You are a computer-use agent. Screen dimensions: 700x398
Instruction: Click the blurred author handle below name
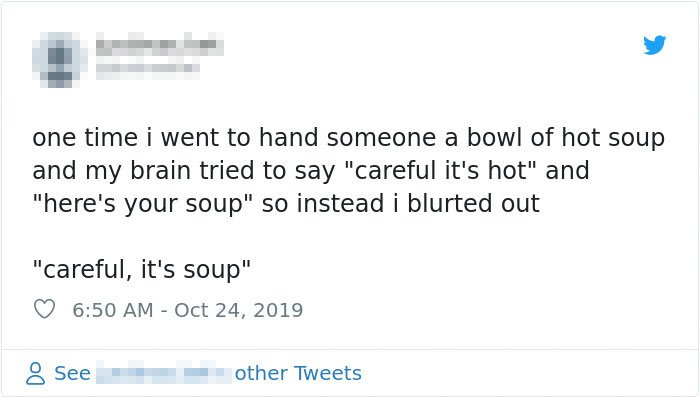tap(148, 69)
